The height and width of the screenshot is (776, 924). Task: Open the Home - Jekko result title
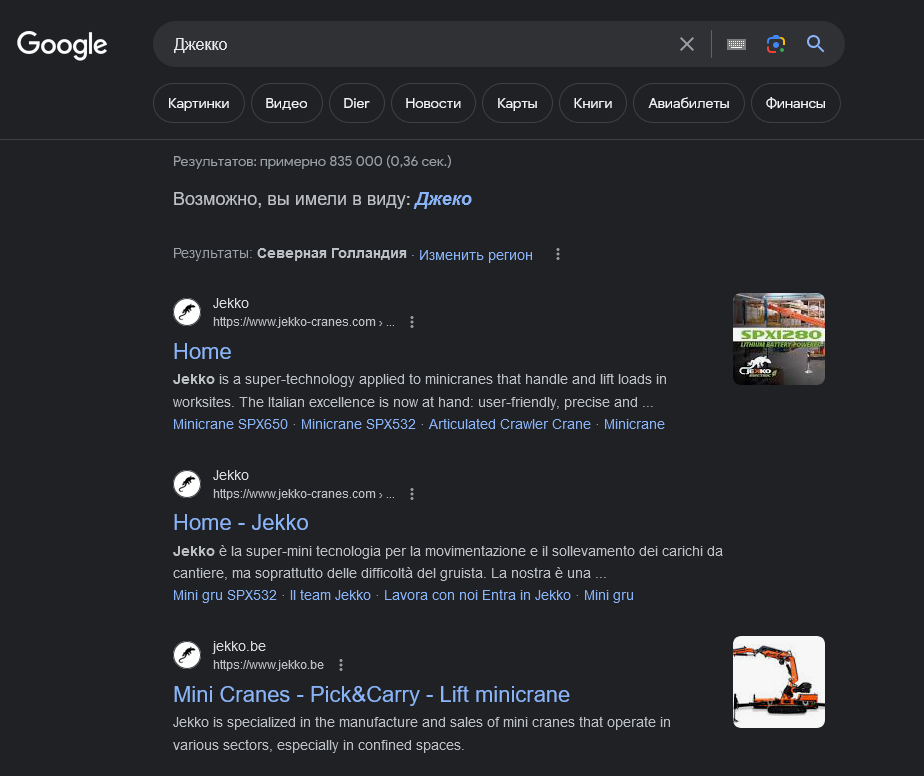pyautogui.click(x=241, y=523)
